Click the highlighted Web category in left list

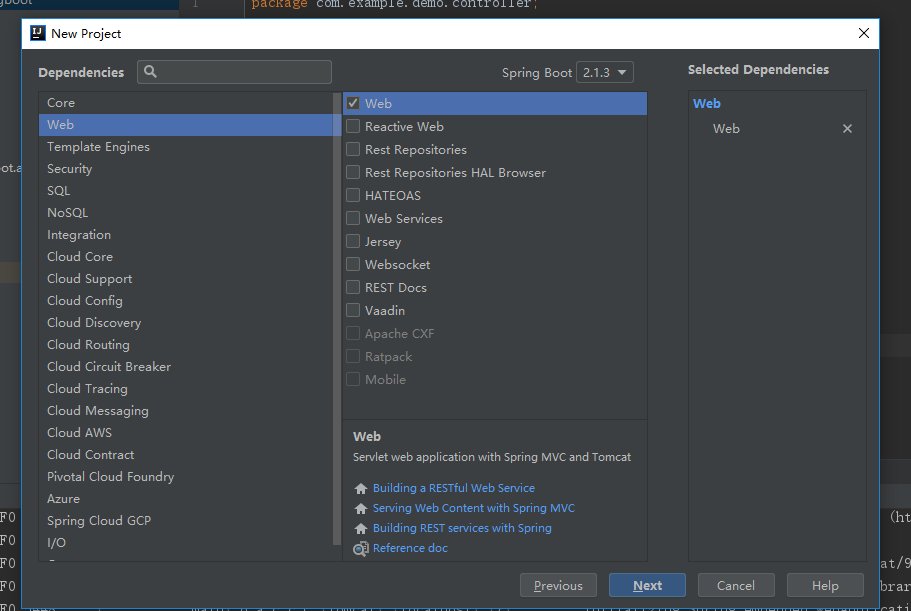coord(186,125)
